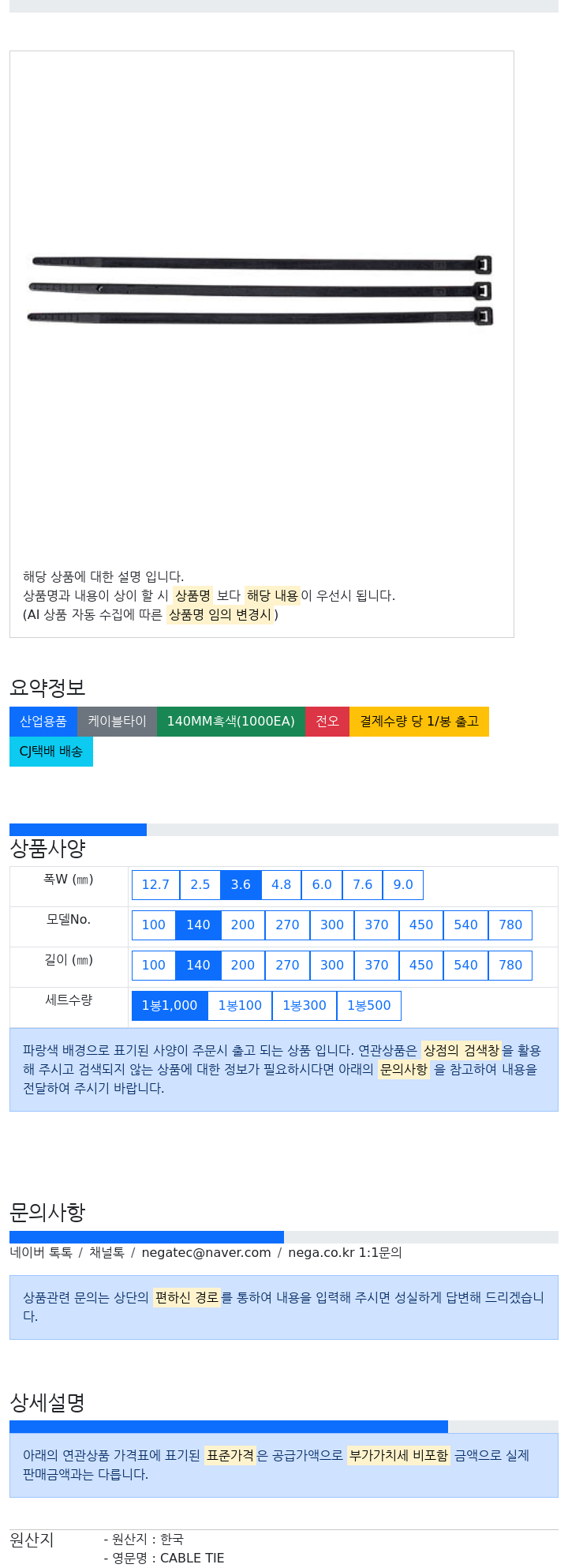Select set quantity 1봉500
Viewport: 568px width, 1568px height.
pyautogui.click(x=369, y=1006)
